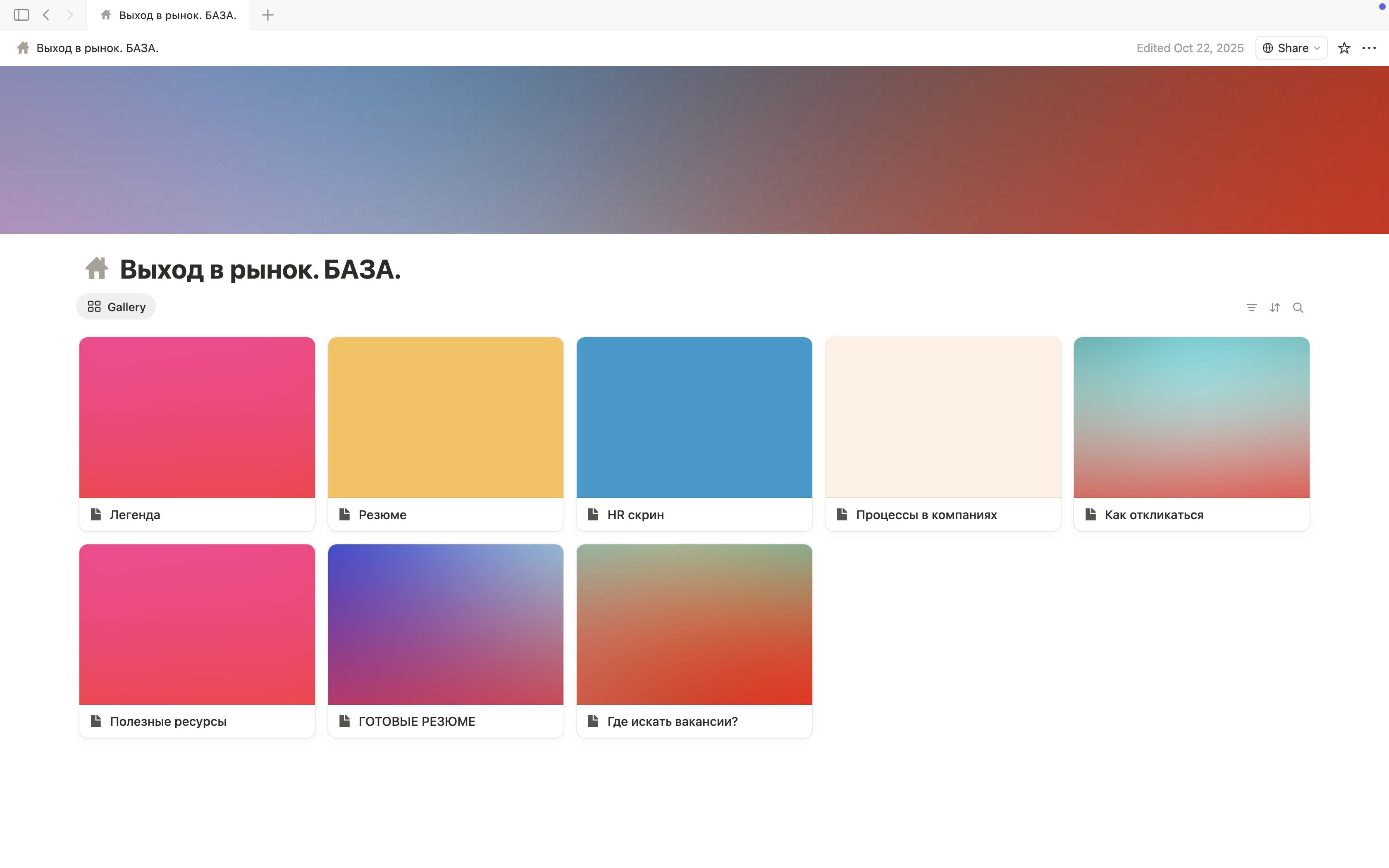
Task: Open the database search icon
Action: coord(1298,308)
